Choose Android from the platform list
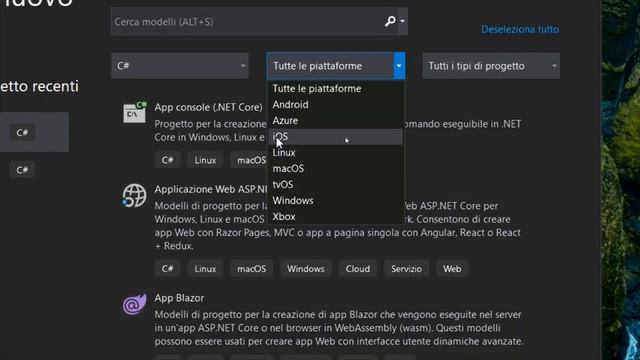 tap(335, 104)
